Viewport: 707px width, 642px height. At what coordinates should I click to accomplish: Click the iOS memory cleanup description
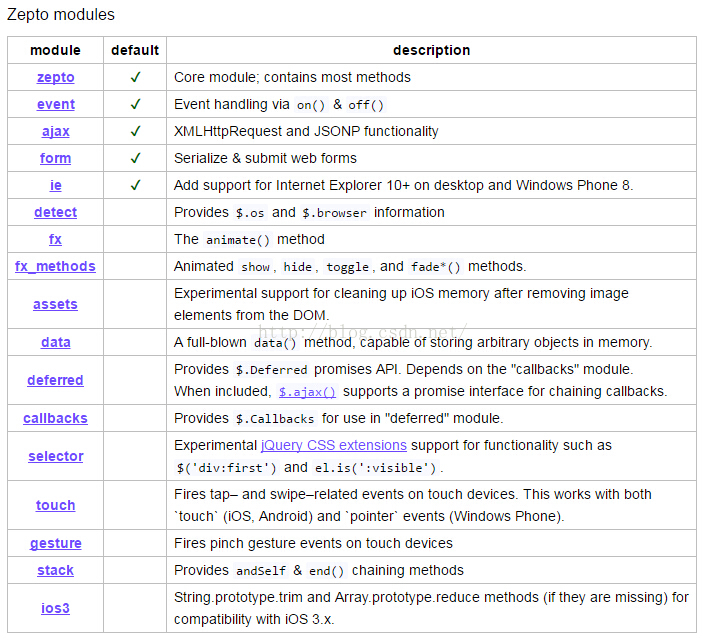pos(401,304)
